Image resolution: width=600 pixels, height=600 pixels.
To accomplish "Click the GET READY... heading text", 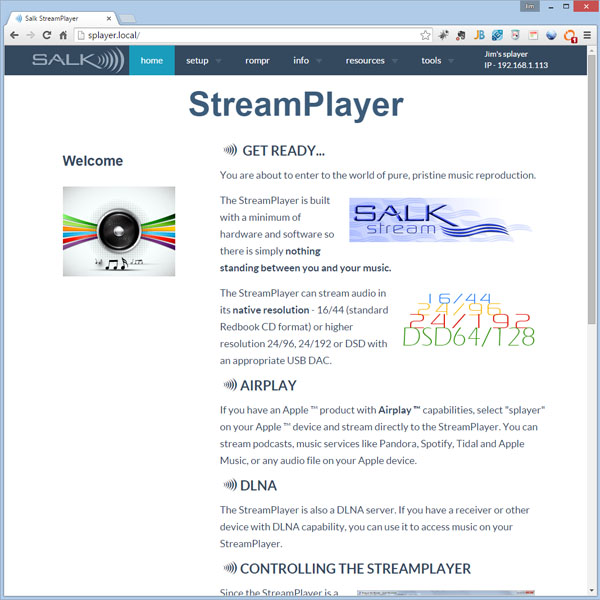I will pyautogui.click(x=284, y=150).
